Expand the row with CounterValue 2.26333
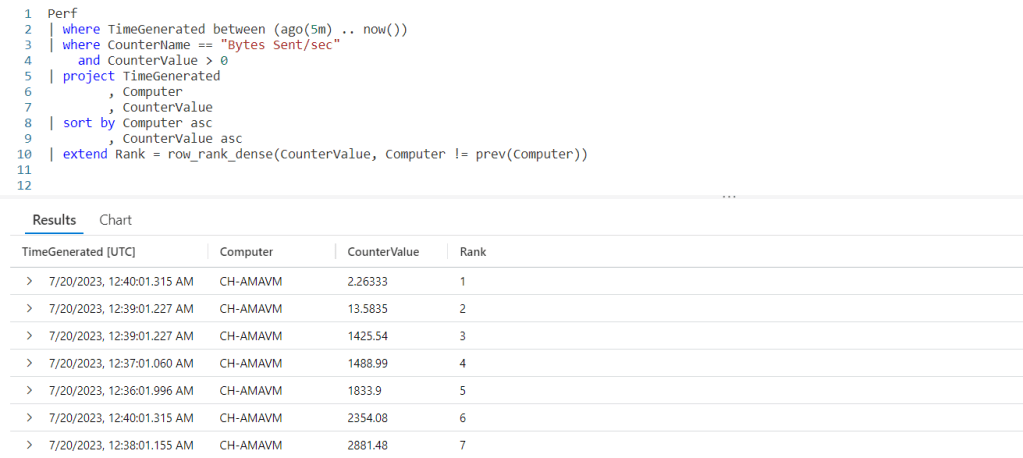This screenshot has height=458, width=1023. click(29, 281)
